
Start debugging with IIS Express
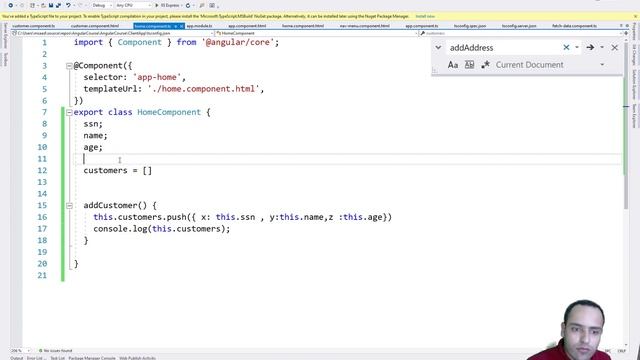(x=168, y=5)
